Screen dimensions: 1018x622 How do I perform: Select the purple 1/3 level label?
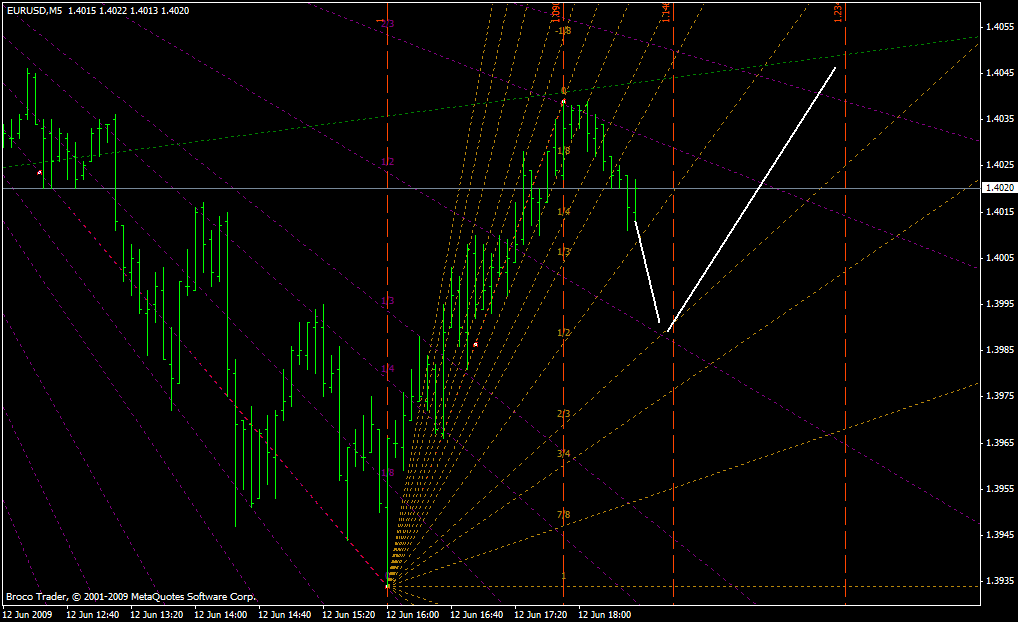point(388,301)
